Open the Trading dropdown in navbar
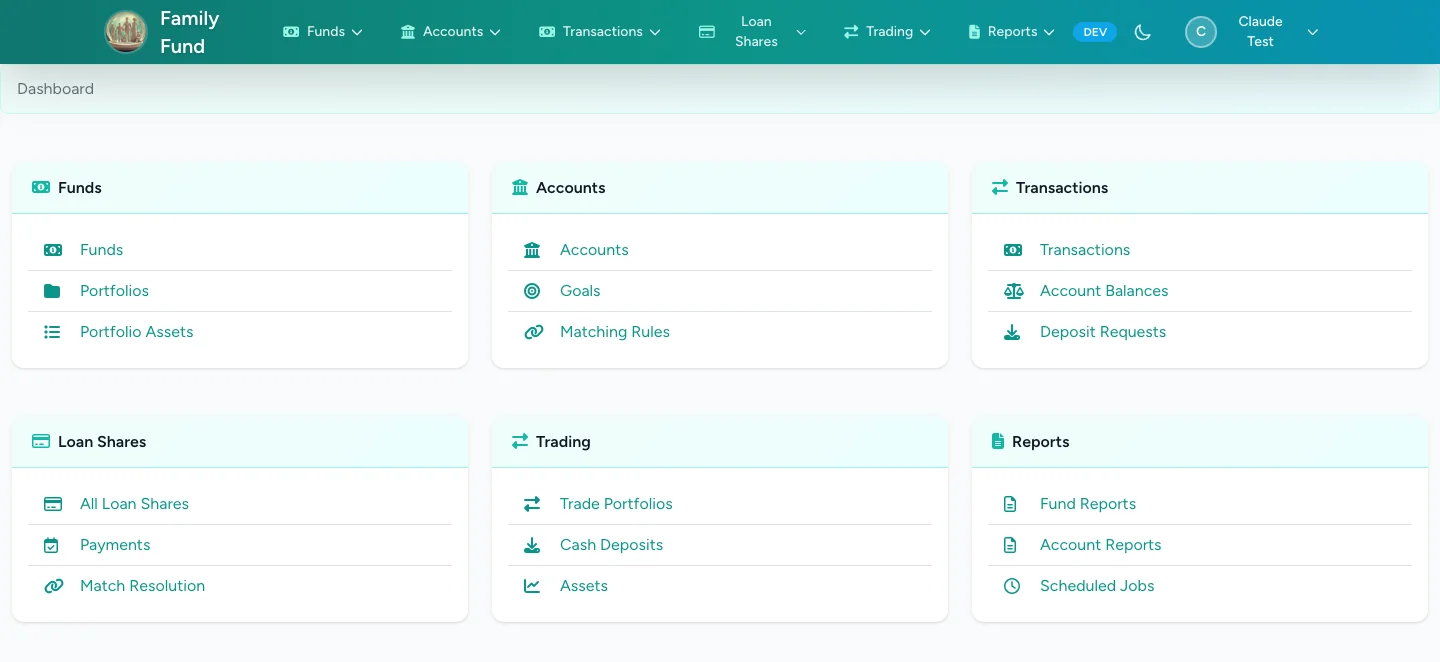1440x662 pixels. coord(887,32)
